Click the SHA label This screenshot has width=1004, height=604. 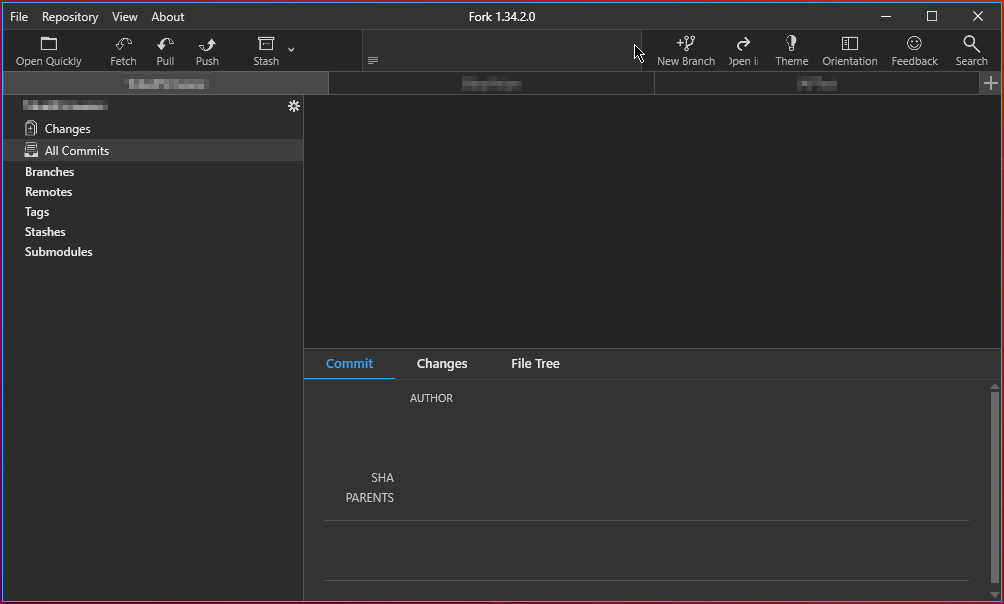pyautogui.click(x=382, y=478)
